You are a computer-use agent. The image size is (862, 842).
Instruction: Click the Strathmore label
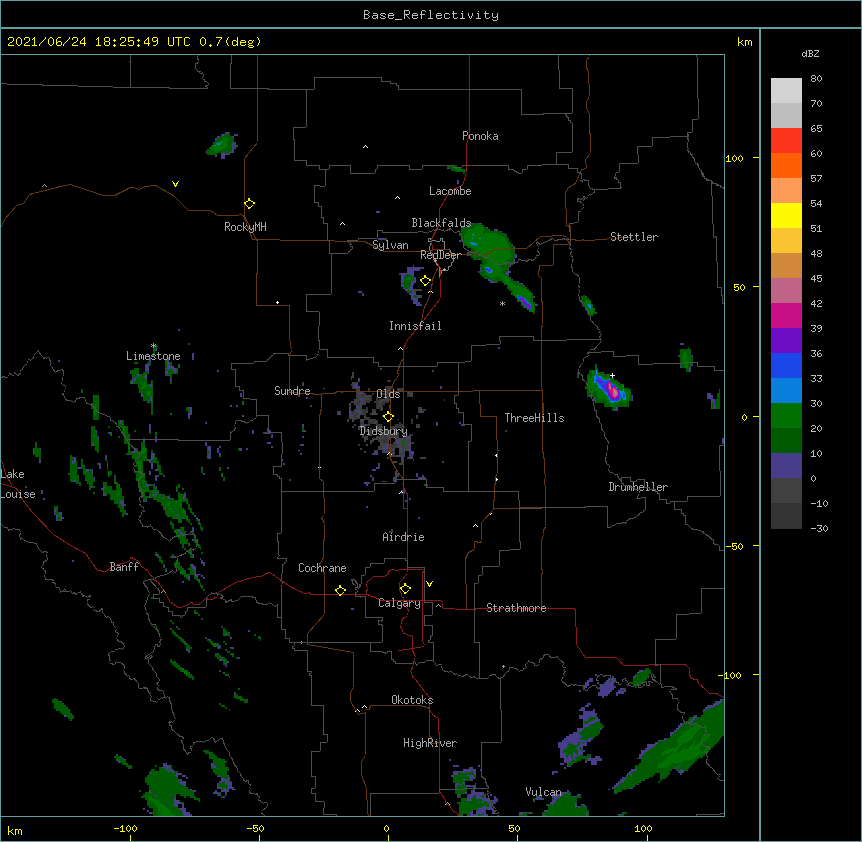click(516, 608)
